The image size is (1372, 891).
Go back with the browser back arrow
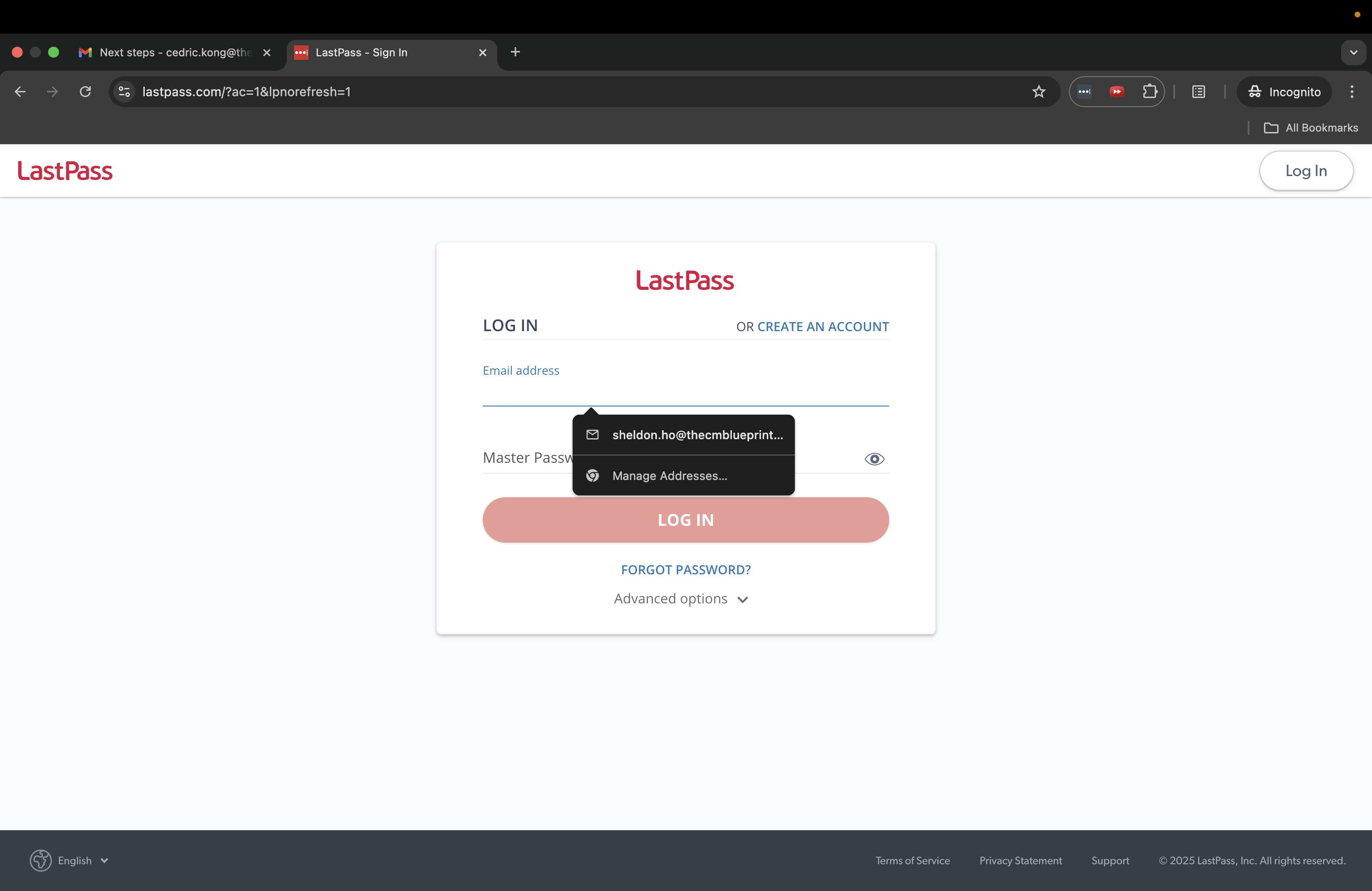point(20,92)
